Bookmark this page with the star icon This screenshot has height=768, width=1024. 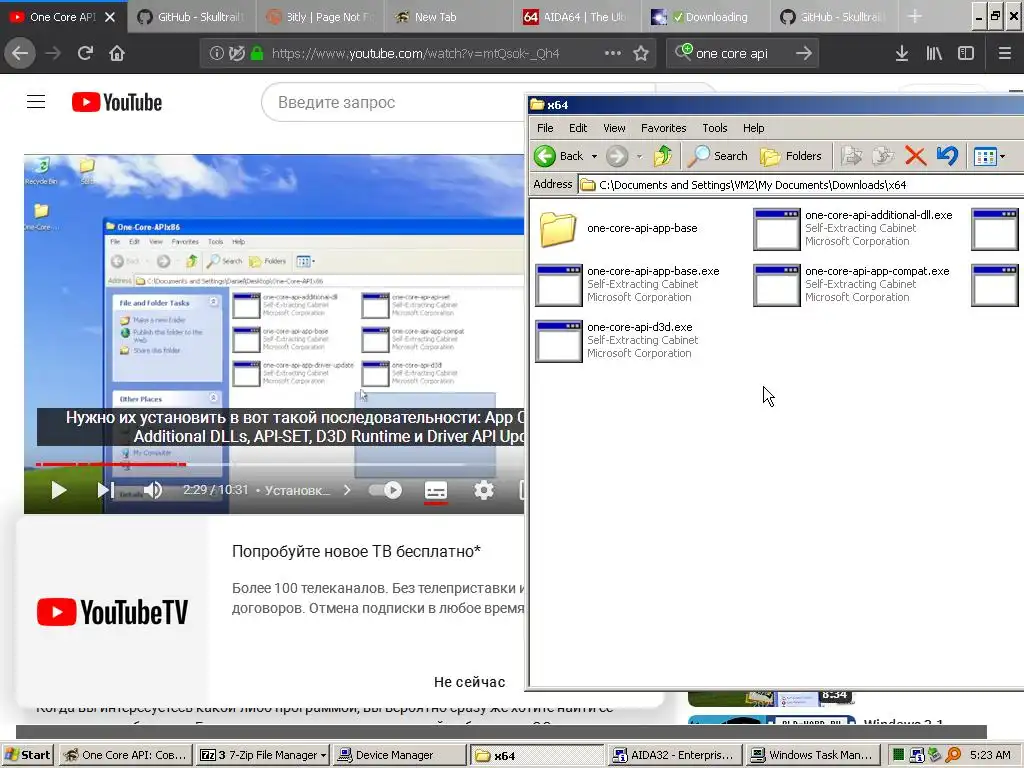641,54
